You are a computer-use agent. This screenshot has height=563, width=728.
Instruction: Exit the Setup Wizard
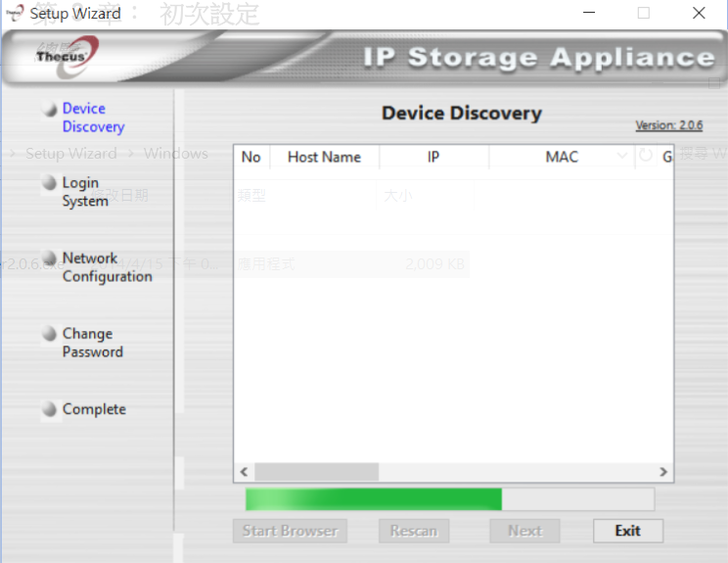pos(628,531)
